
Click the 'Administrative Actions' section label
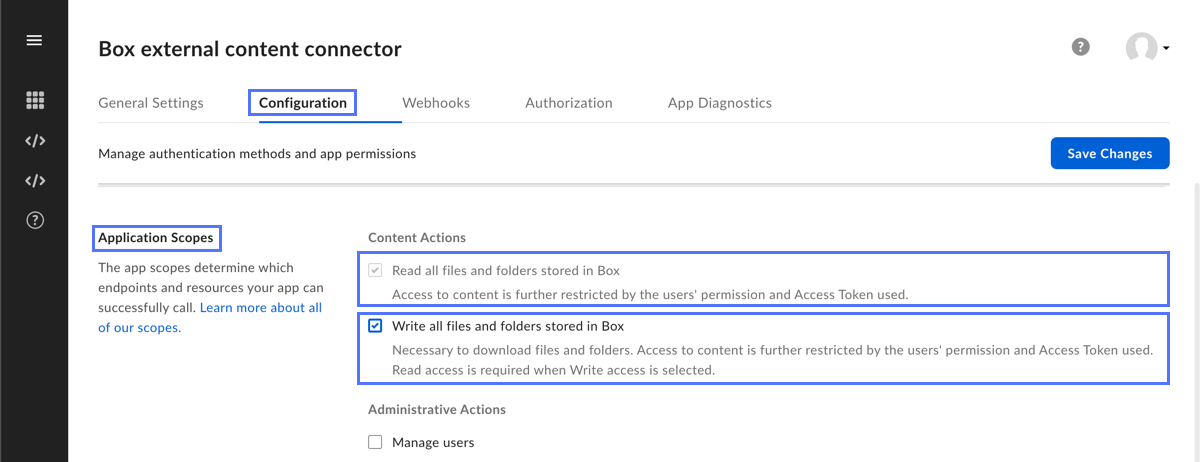(437, 410)
